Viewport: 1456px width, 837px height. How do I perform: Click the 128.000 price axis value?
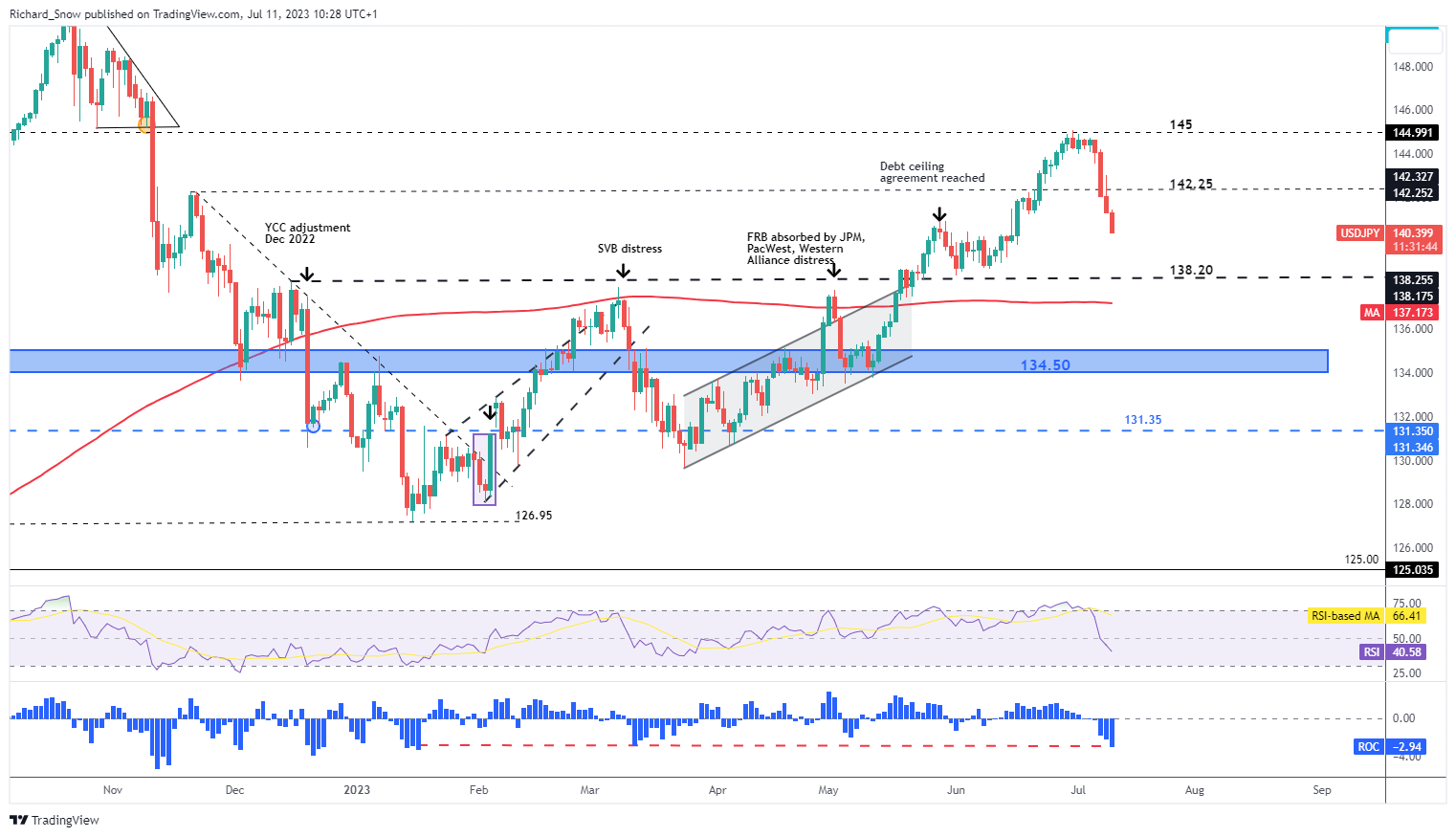(x=1413, y=504)
